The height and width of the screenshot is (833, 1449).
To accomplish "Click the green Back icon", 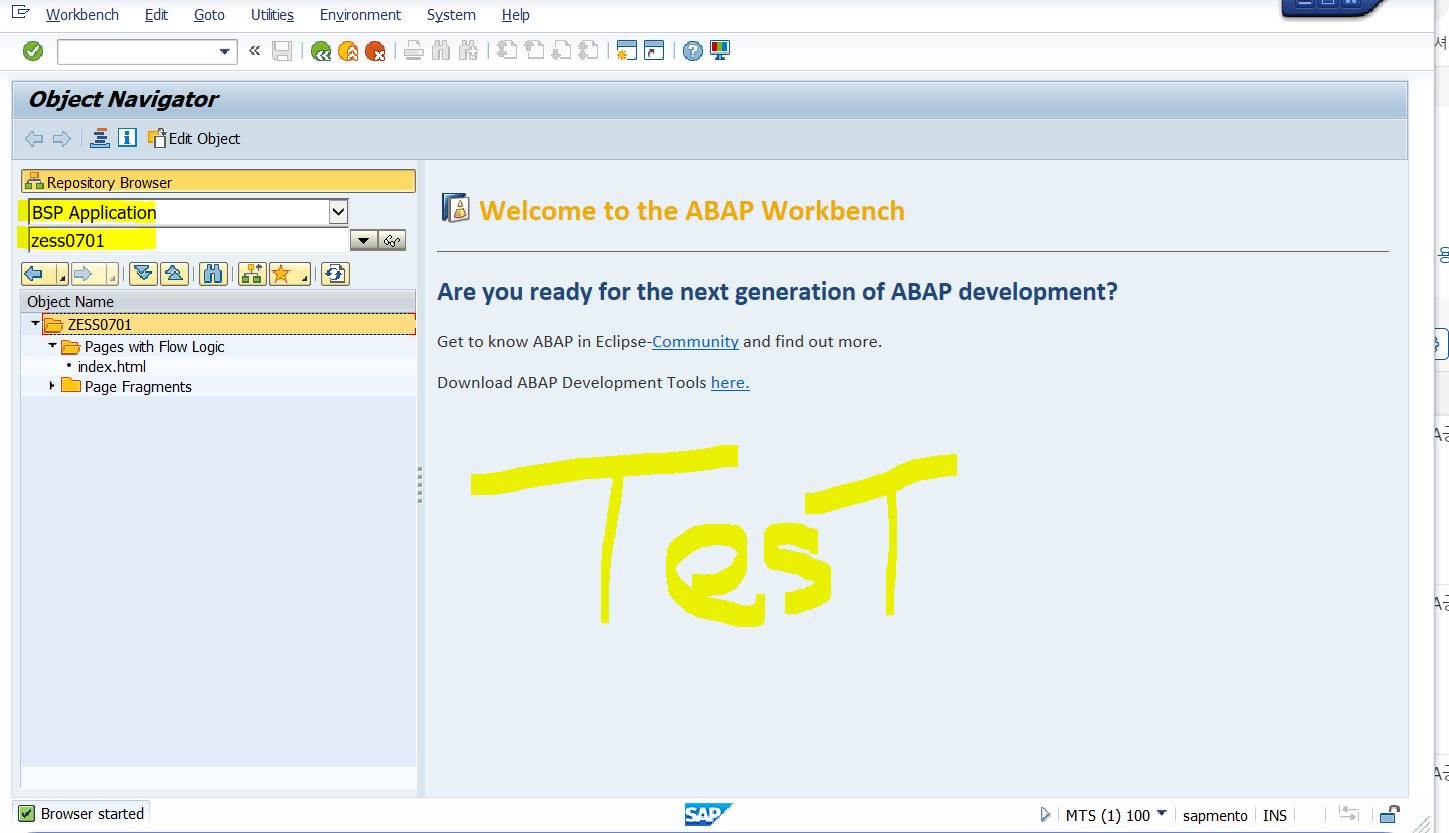I will coord(321,51).
